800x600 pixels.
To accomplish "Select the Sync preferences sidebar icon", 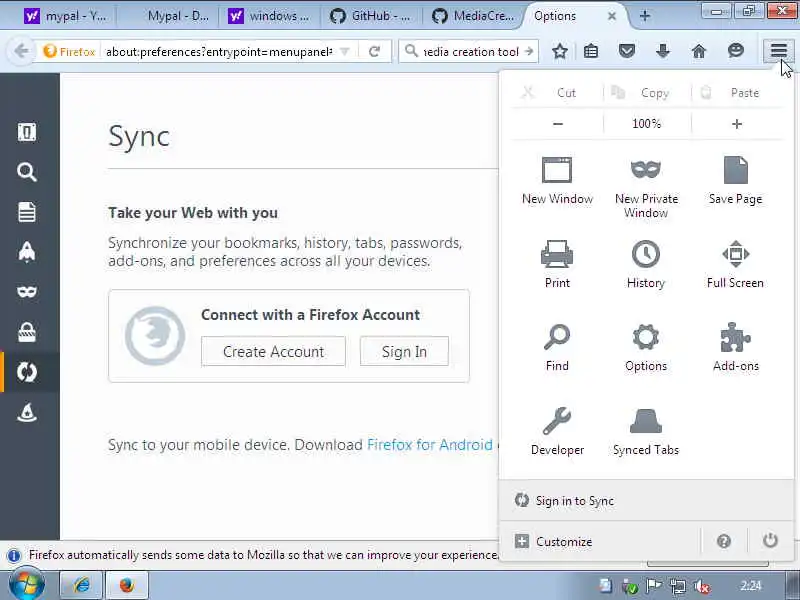I will pyautogui.click(x=27, y=372).
